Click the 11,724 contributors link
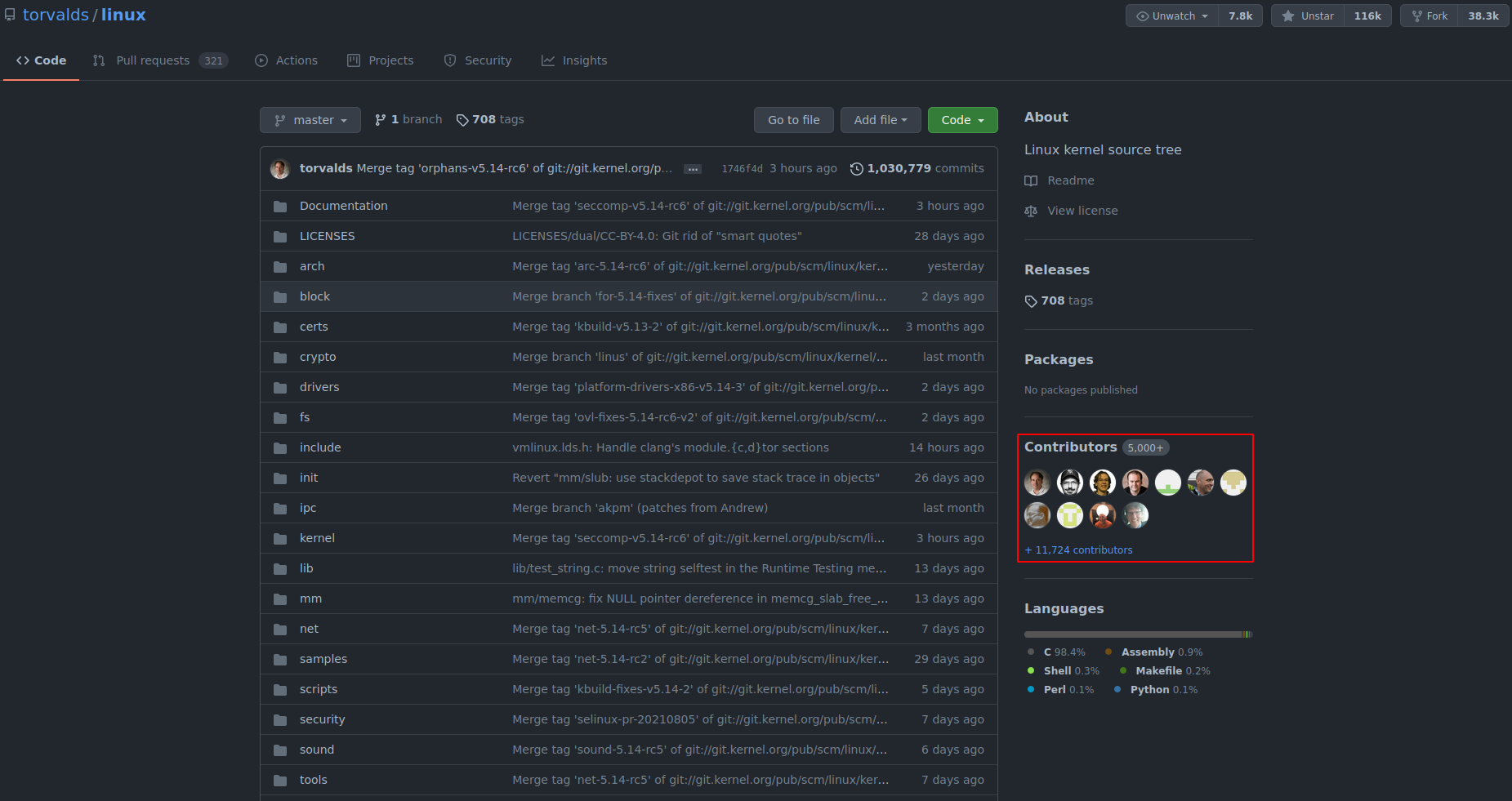Screen dimensions: 1512x801 point(1078,550)
